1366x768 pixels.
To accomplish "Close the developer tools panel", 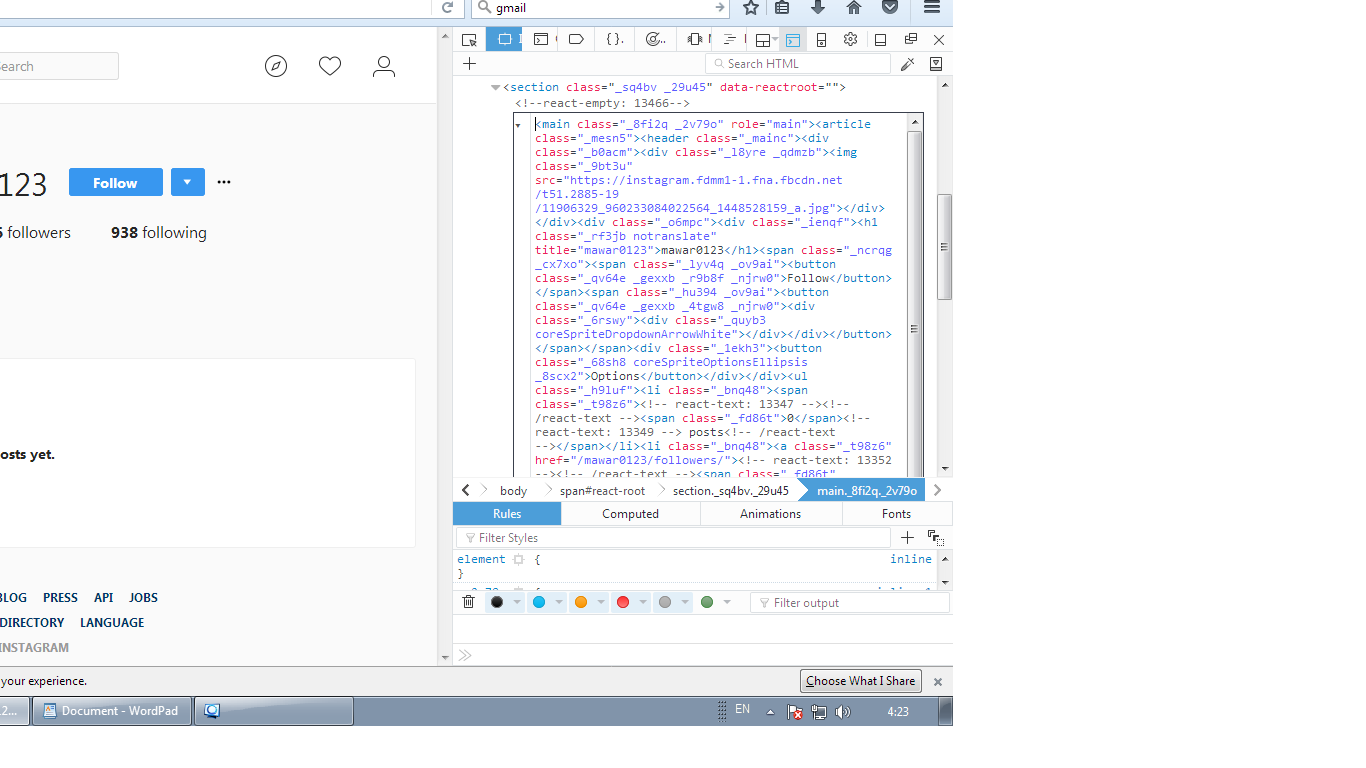I will pyautogui.click(x=939, y=40).
